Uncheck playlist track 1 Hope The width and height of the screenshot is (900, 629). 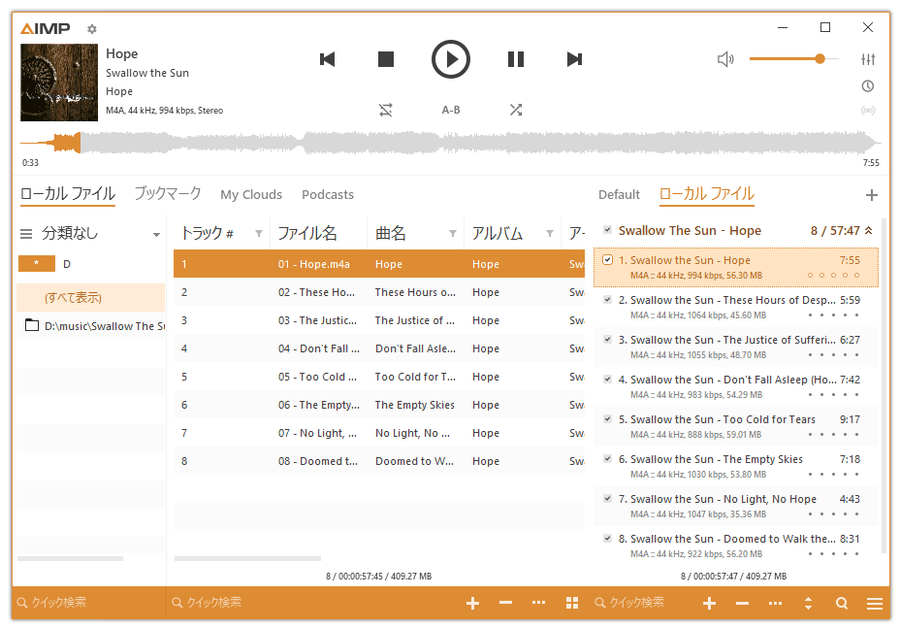607,260
